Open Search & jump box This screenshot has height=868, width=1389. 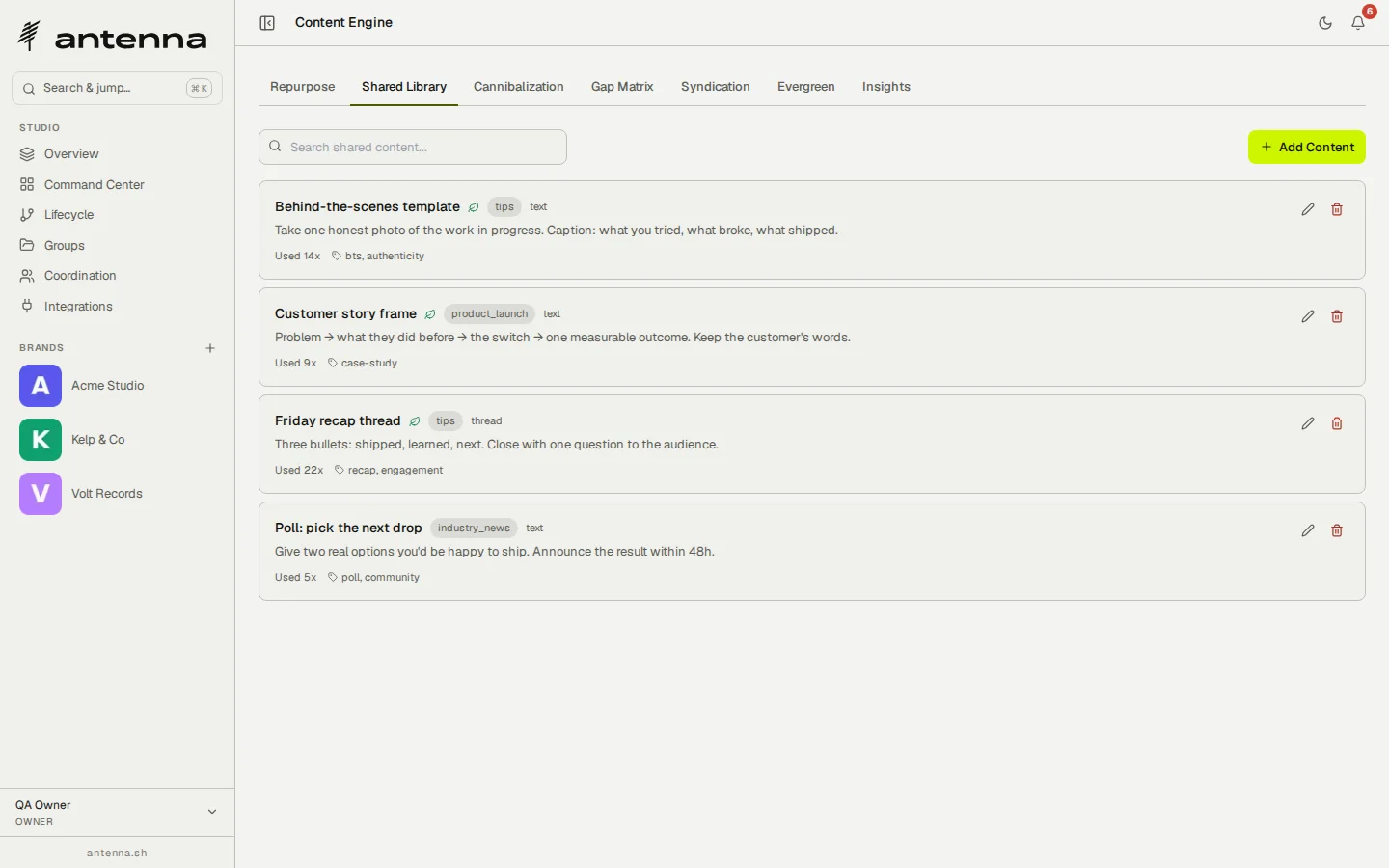click(x=117, y=88)
